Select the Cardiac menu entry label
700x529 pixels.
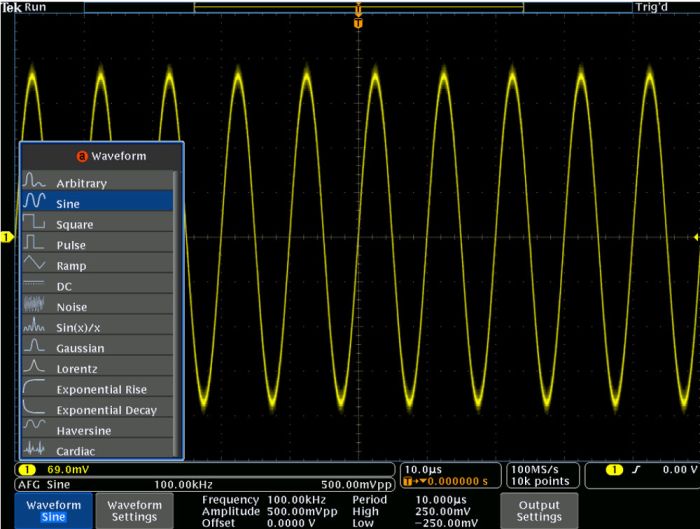click(75, 451)
